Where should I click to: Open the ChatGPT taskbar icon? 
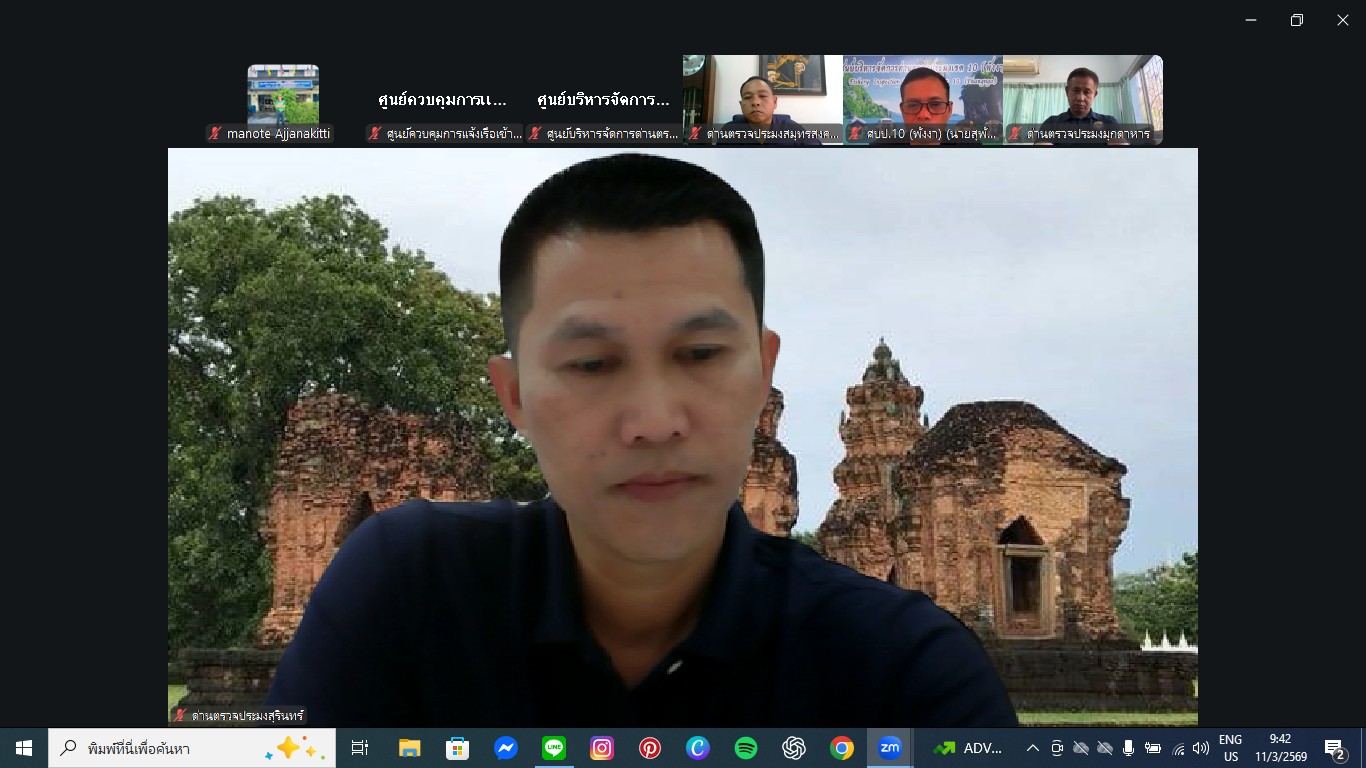tap(794, 747)
